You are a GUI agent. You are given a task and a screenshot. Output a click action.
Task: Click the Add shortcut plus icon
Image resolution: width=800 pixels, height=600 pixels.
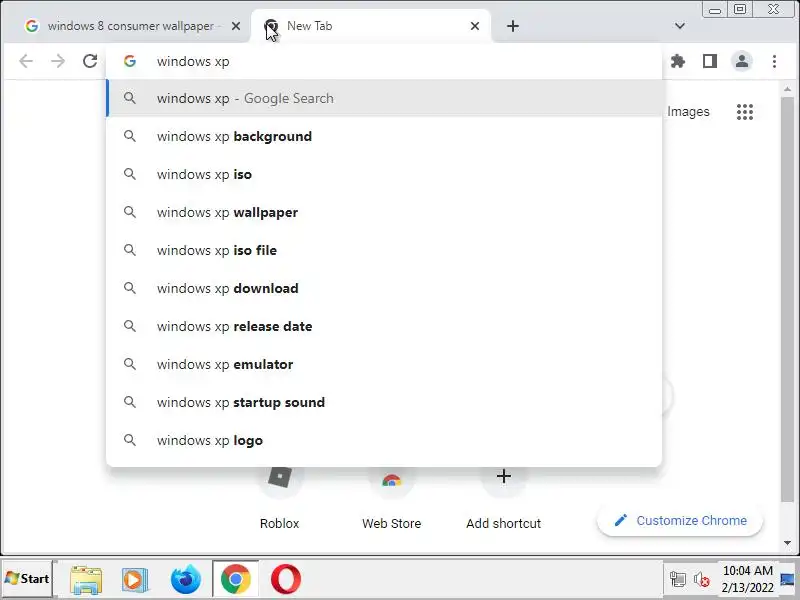point(504,477)
